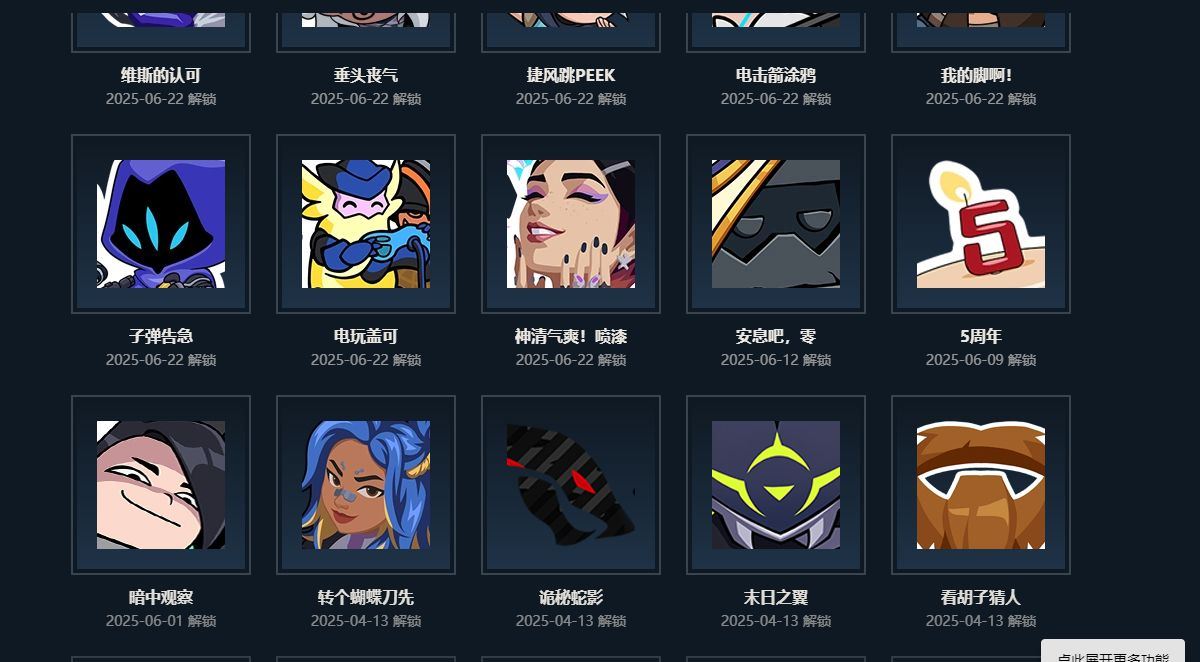Select the 转个蝴蝶刀先 blue-haired icon
Screen dimensions: 1200x662
[x=366, y=485]
